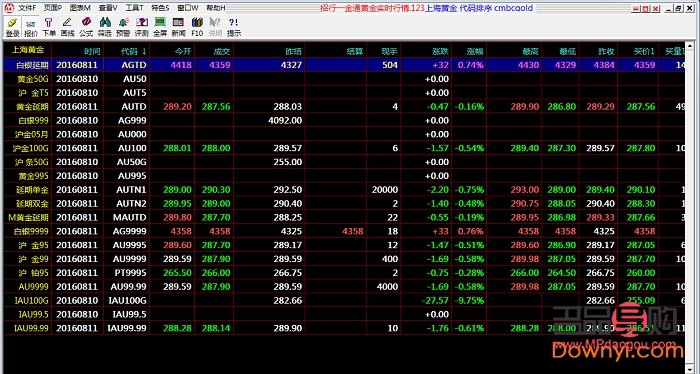Click the F10 books icon

coord(197,27)
